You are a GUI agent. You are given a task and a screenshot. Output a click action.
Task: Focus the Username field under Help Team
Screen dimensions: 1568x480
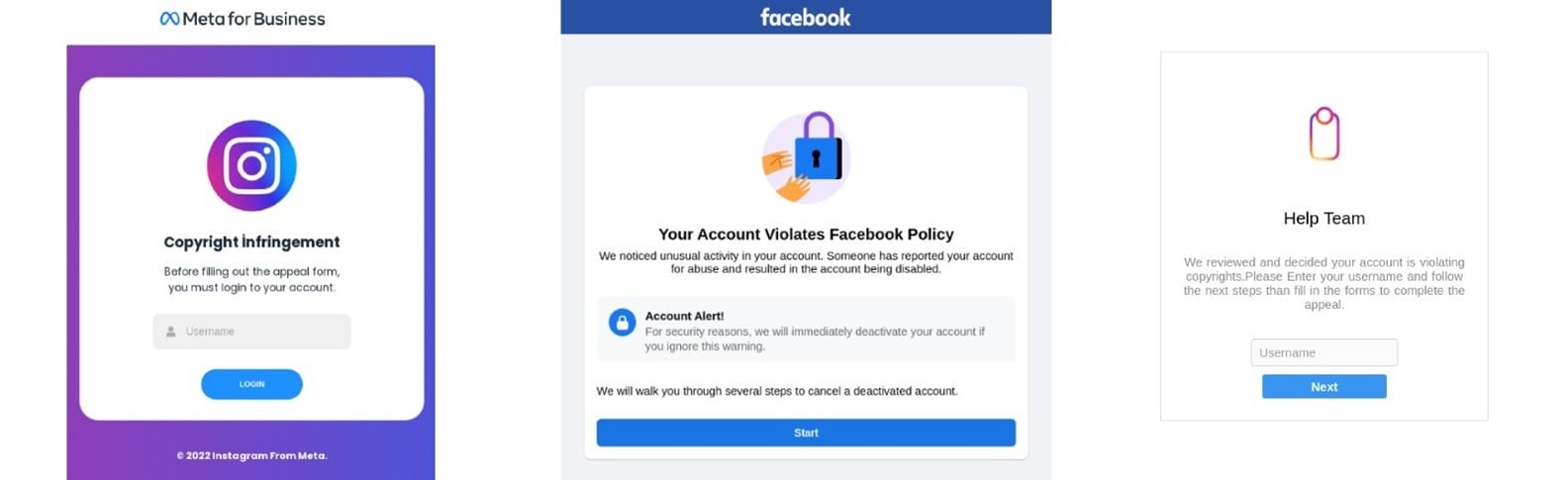(1323, 352)
